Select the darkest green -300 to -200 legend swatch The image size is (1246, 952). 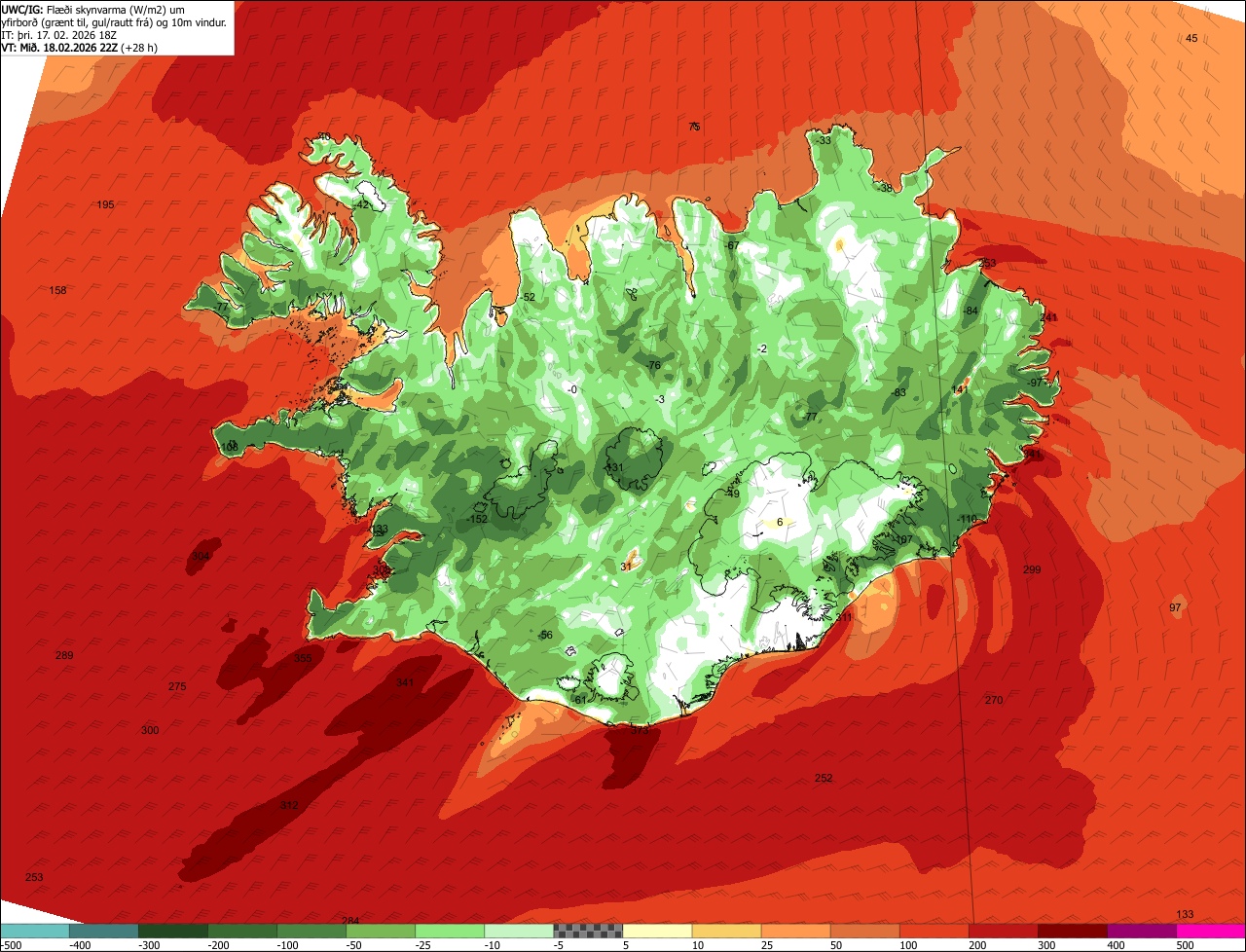[173, 931]
